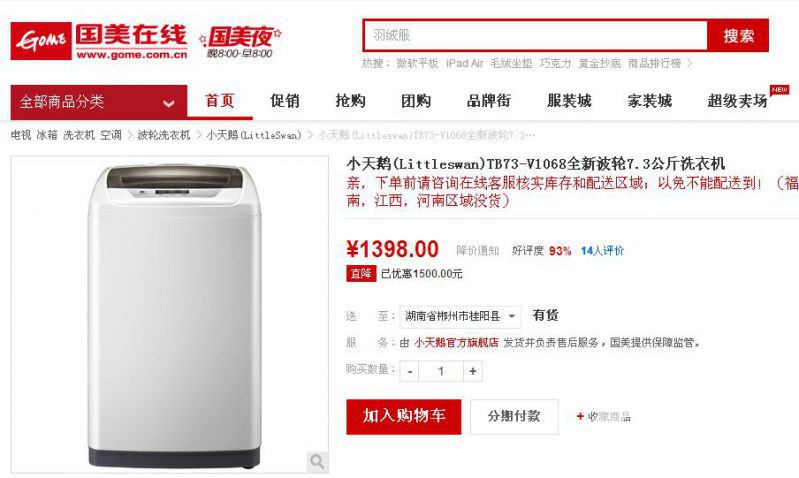Select the 首页 navigation tab
This screenshot has height=478, width=799.
[x=220, y=101]
